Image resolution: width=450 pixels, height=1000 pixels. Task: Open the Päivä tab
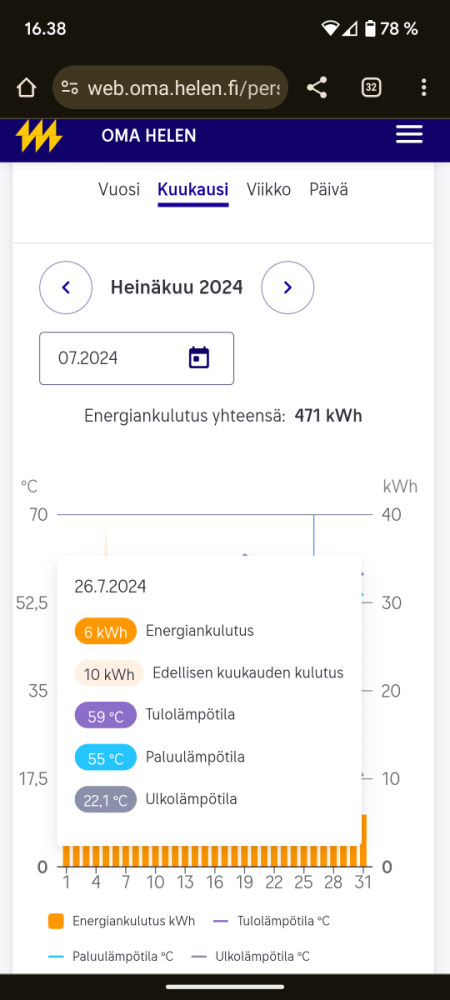pos(329,189)
